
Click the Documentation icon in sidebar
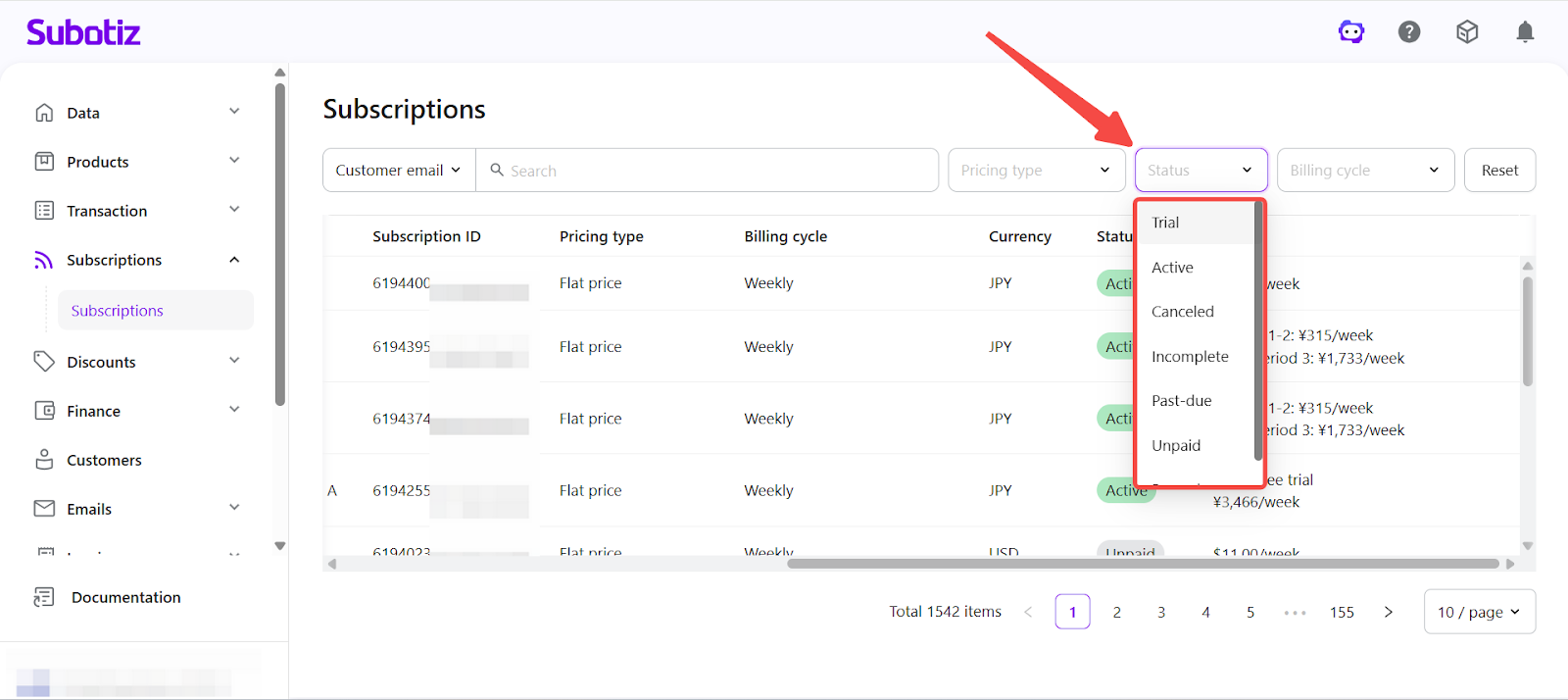point(44,597)
